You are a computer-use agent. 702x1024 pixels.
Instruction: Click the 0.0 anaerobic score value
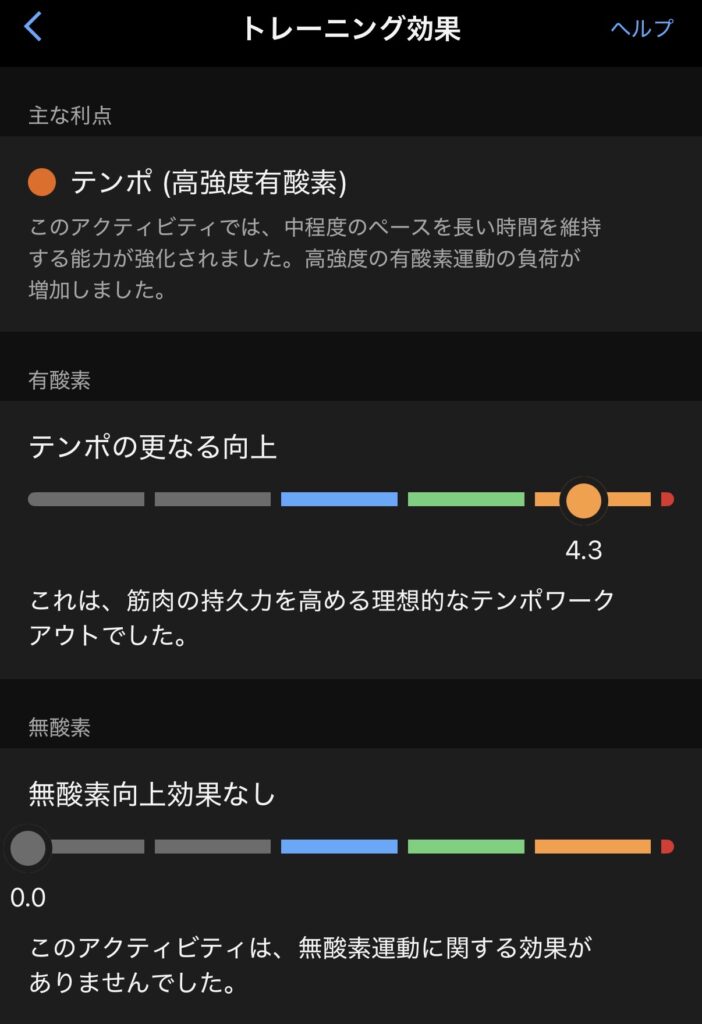[28, 898]
